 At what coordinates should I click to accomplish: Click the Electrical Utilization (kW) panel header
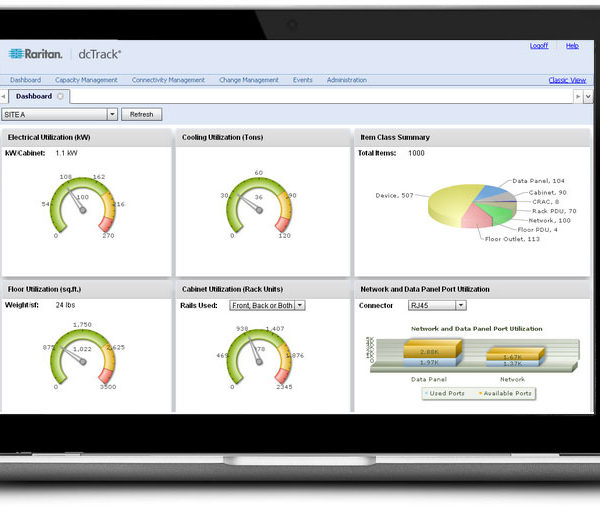86,137
